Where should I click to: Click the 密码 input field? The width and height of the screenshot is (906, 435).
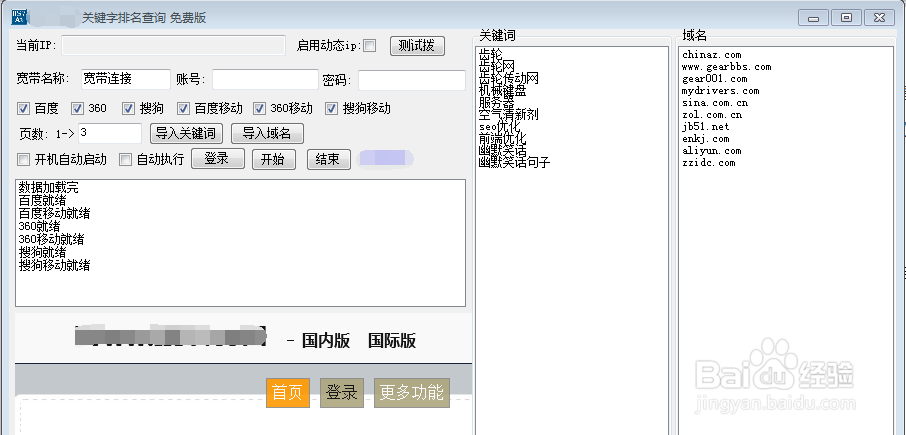point(412,80)
